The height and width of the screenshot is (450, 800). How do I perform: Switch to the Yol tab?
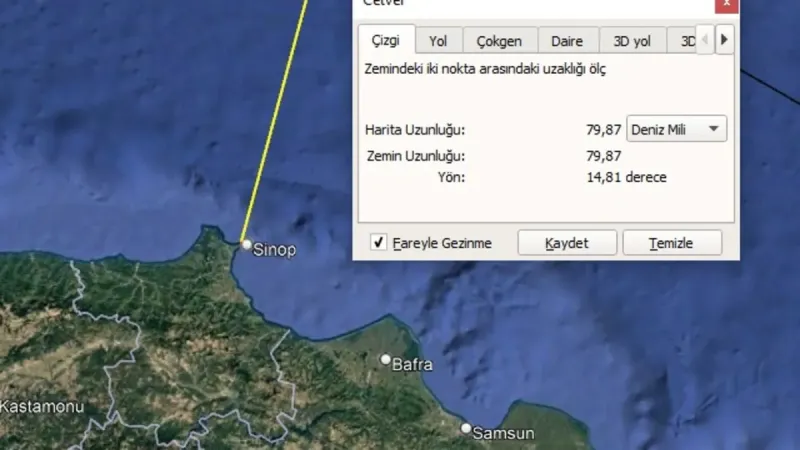tap(438, 41)
